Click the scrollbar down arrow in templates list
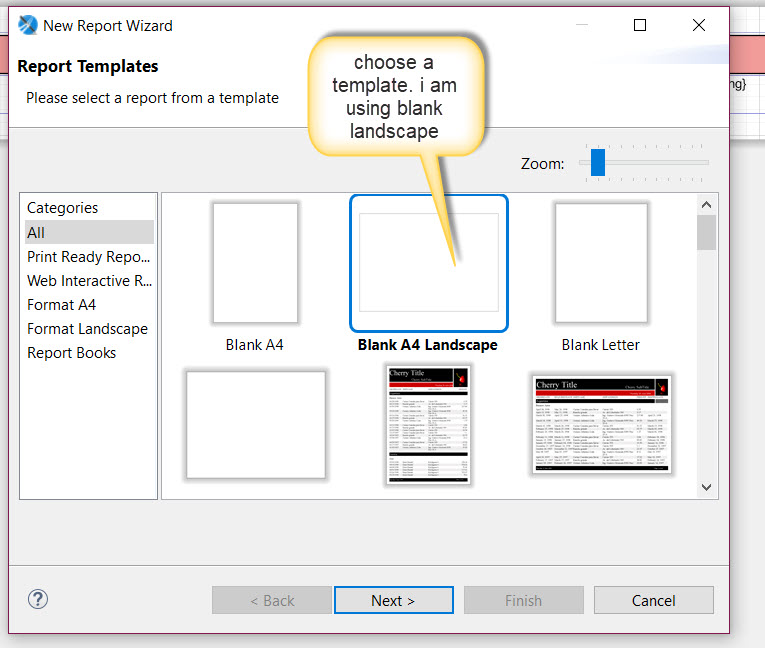 click(x=707, y=487)
